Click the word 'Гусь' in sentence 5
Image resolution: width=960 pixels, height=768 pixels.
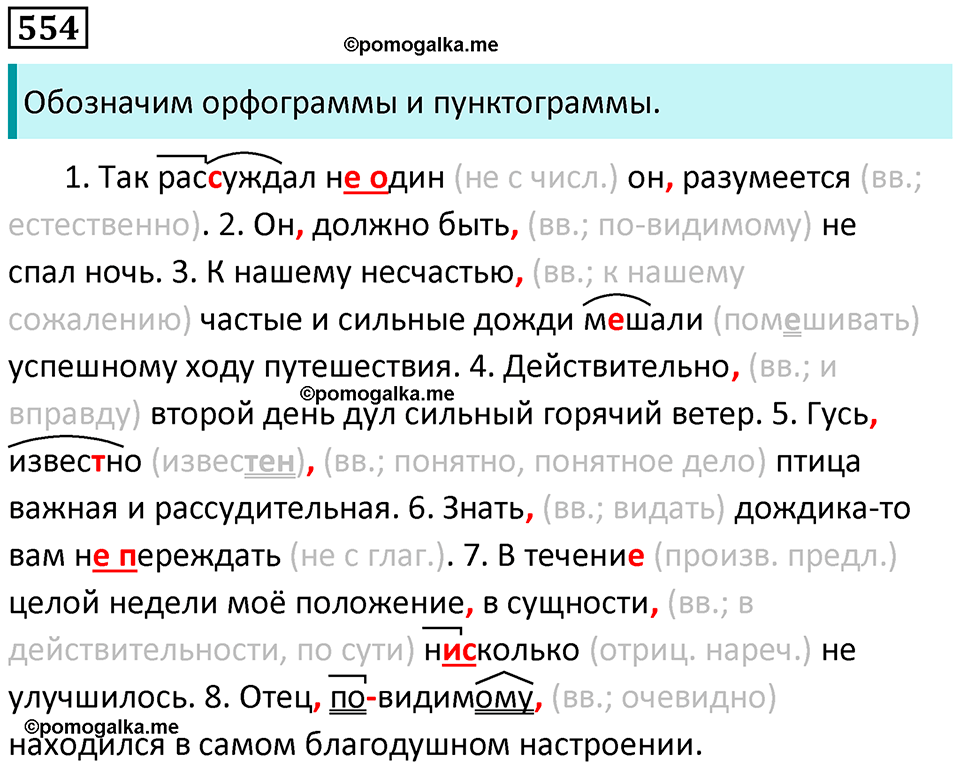tap(838, 414)
